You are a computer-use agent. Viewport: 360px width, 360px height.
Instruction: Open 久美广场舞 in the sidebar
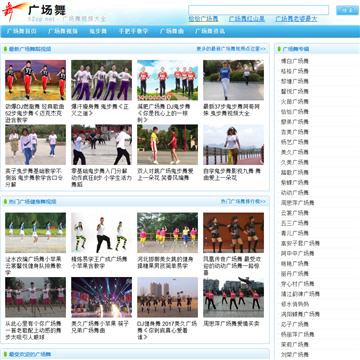click(x=295, y=162)
